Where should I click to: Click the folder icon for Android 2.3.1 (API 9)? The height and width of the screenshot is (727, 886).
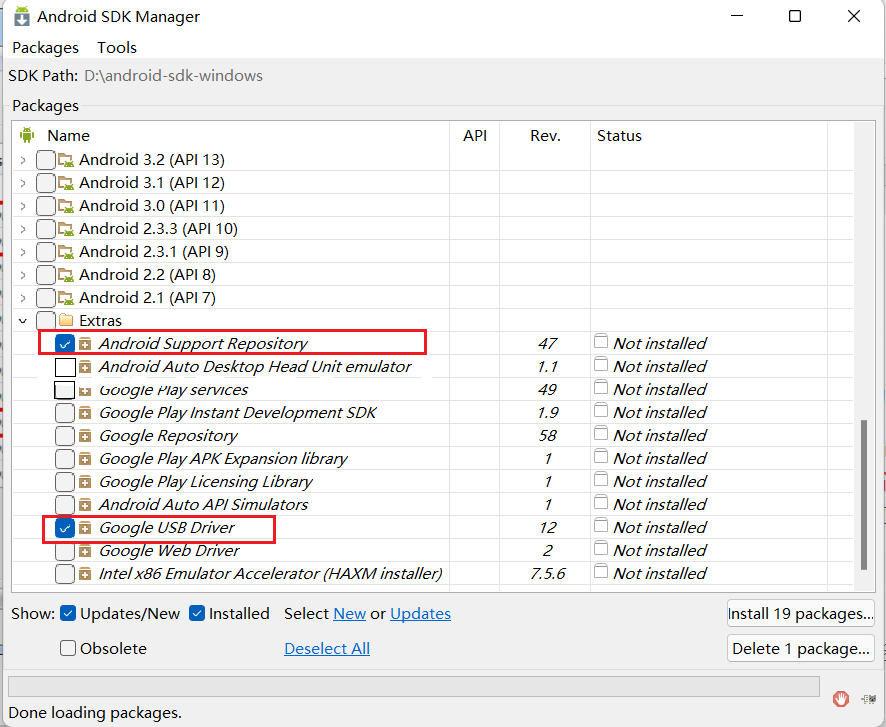click(x=66, y=252)
